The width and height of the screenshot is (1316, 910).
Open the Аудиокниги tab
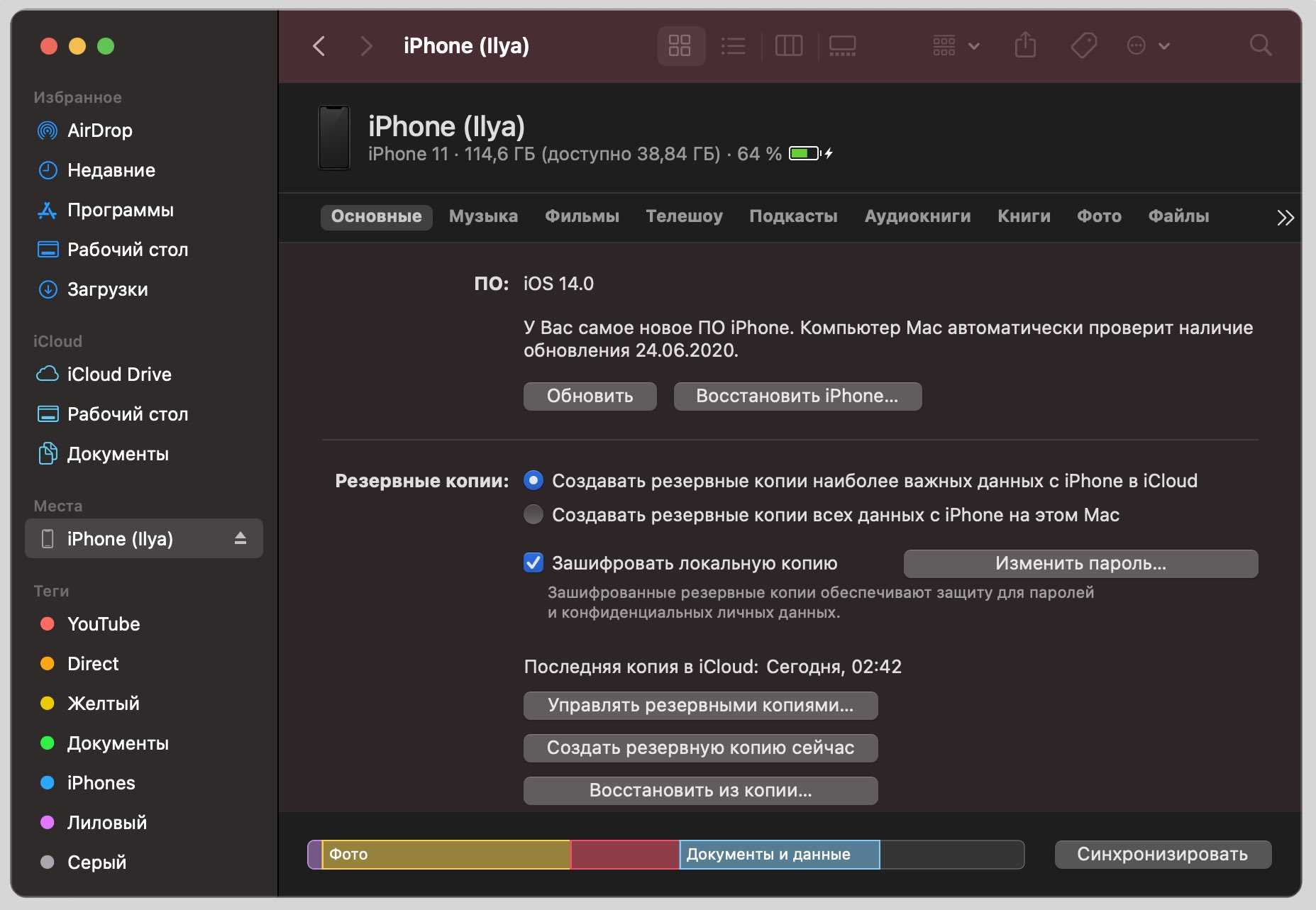(918, 216)
